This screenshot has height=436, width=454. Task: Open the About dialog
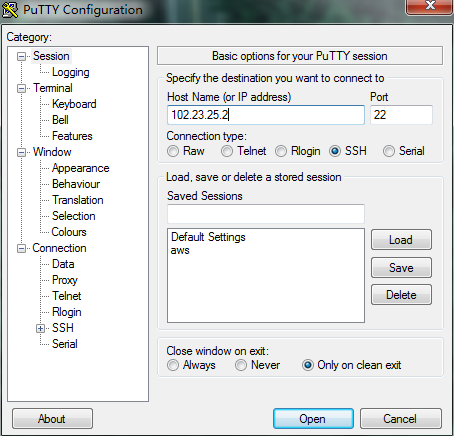point(52,419)
